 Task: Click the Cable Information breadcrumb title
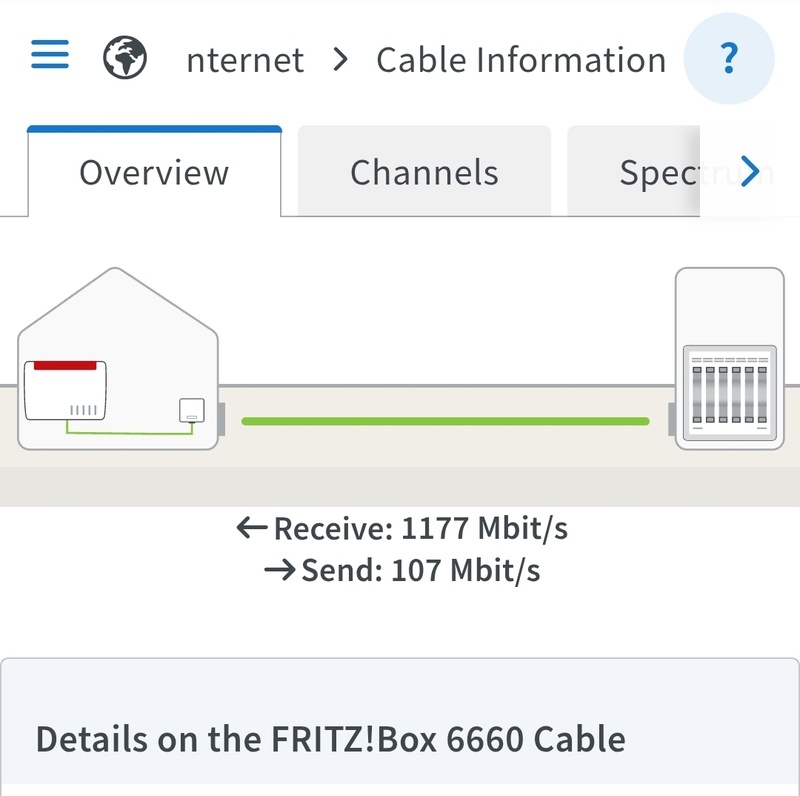pyautogui.click(x=521, y=60)
